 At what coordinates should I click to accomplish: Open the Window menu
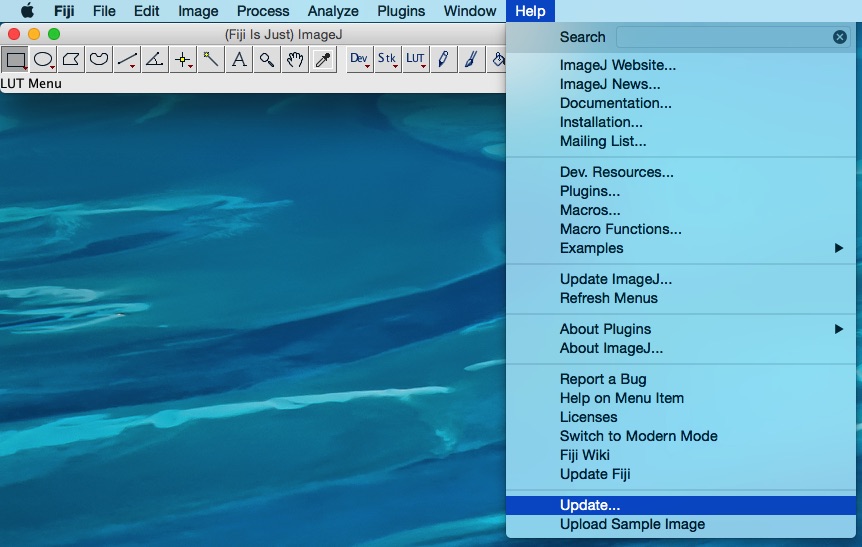tap(470, 11)
